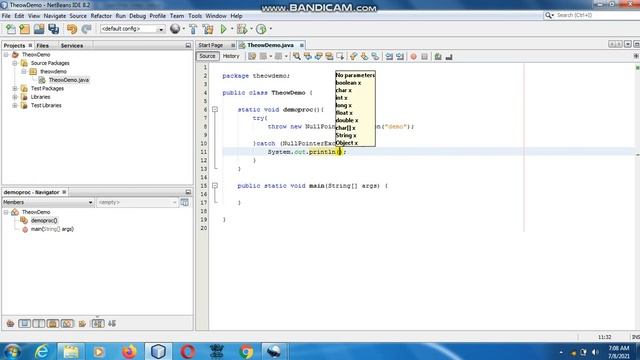Click the Search (Ctrl+I) field
This screenshot has height=360, width=640.
596,15
